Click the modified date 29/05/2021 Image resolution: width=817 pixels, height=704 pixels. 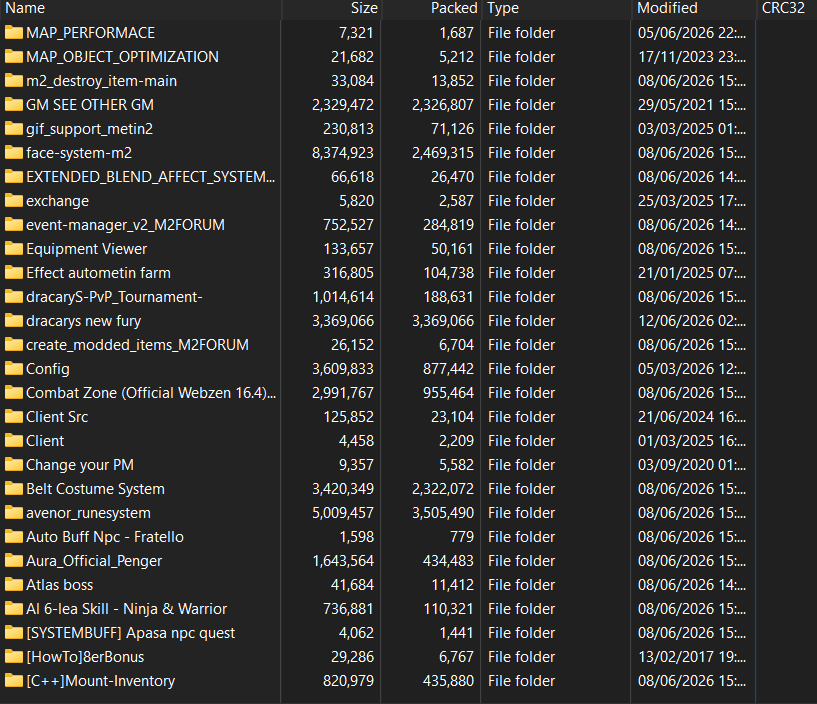pyautogui.click(x=692, y=105)
